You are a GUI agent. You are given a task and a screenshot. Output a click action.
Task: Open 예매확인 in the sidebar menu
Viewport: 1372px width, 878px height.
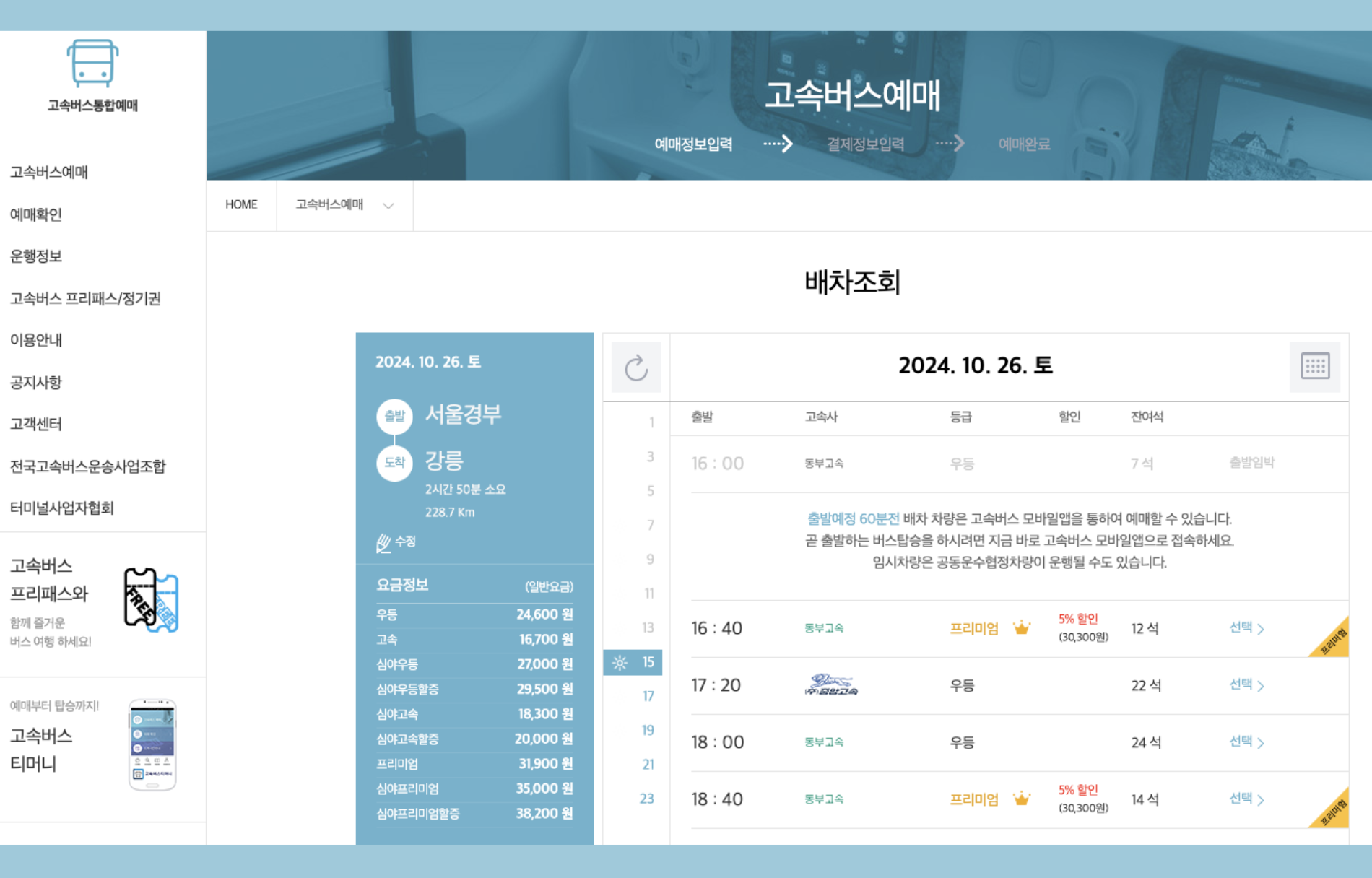click(37, 214)
